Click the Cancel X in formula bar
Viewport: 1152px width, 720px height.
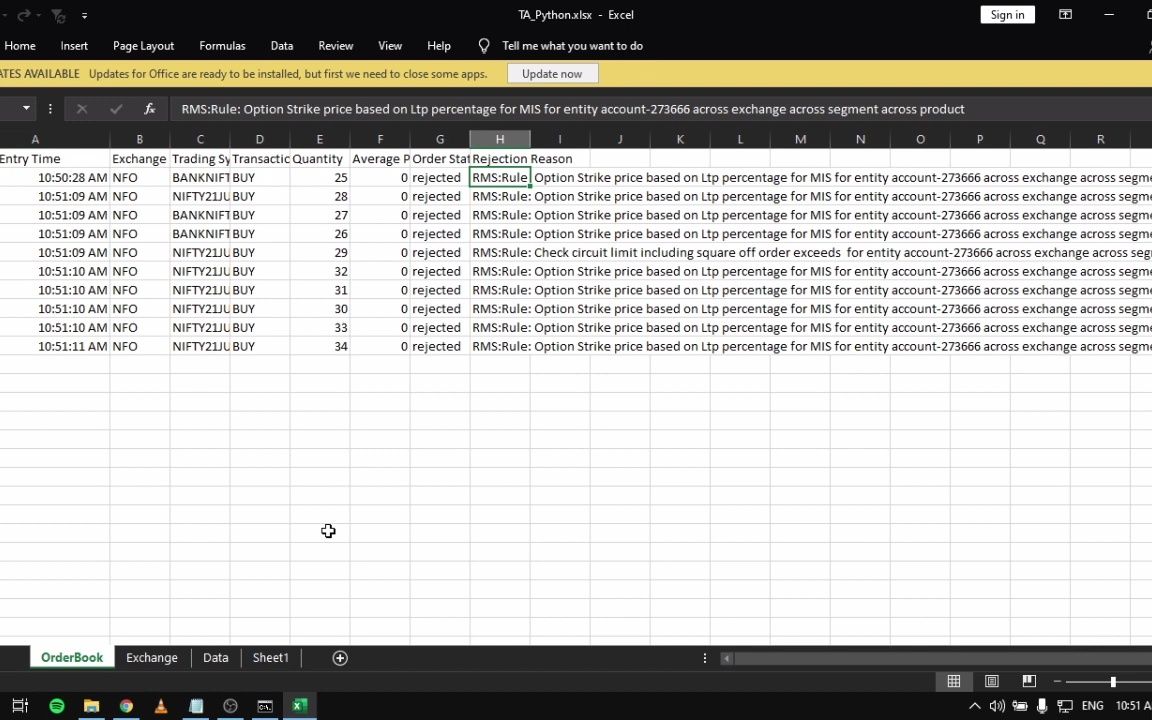click(x=82, y=108)
